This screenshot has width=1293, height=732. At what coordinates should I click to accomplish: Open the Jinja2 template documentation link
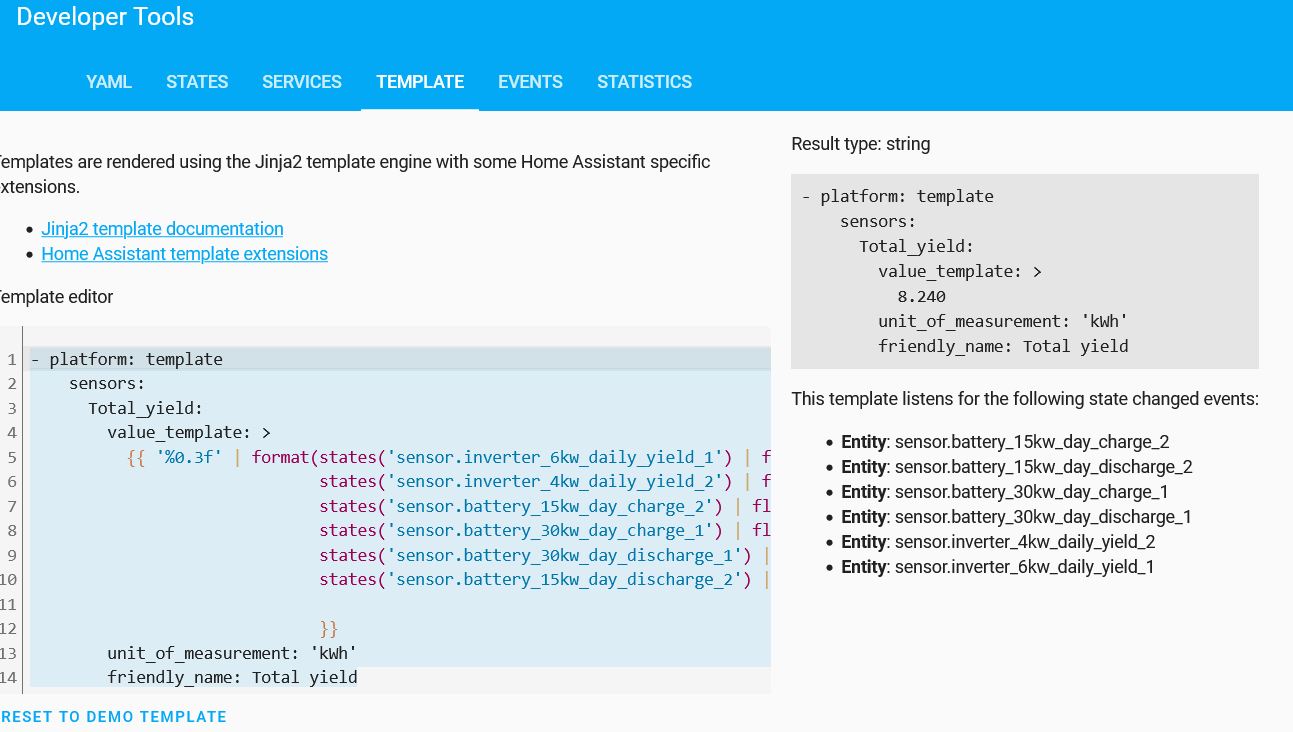[162, 229]
